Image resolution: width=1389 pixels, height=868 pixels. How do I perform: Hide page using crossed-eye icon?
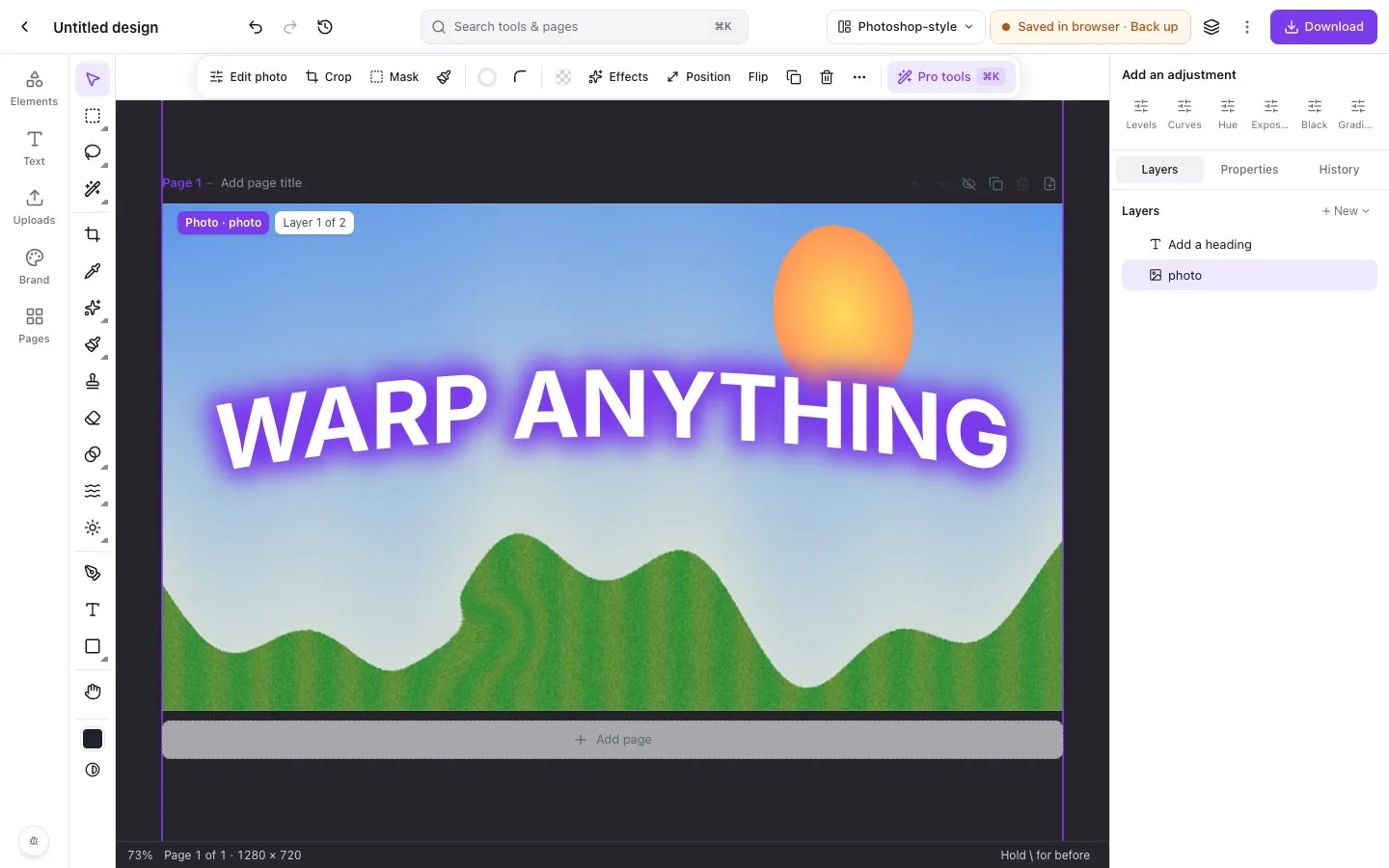point(968,183)
